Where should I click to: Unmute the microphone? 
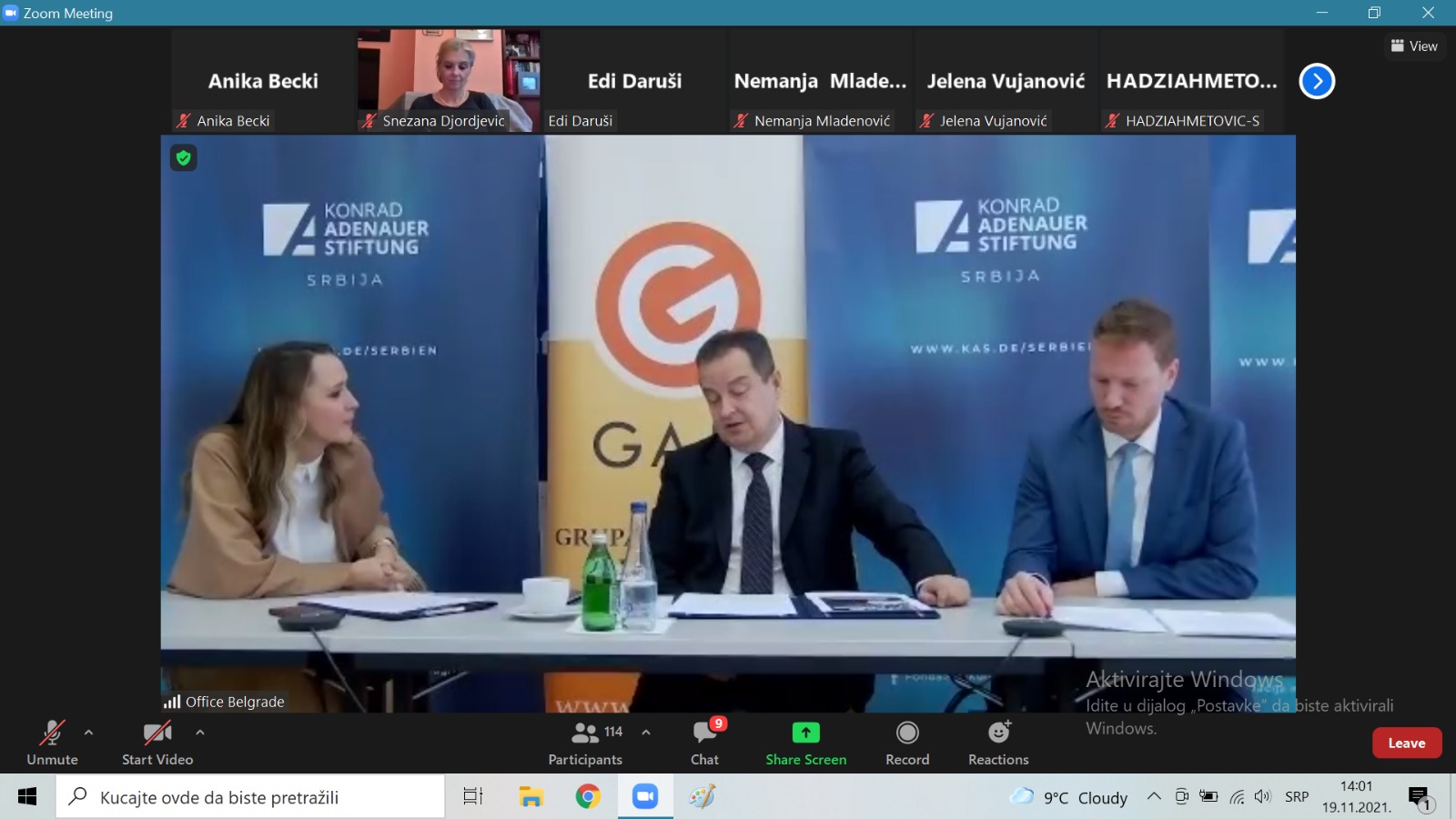(52, 743)
